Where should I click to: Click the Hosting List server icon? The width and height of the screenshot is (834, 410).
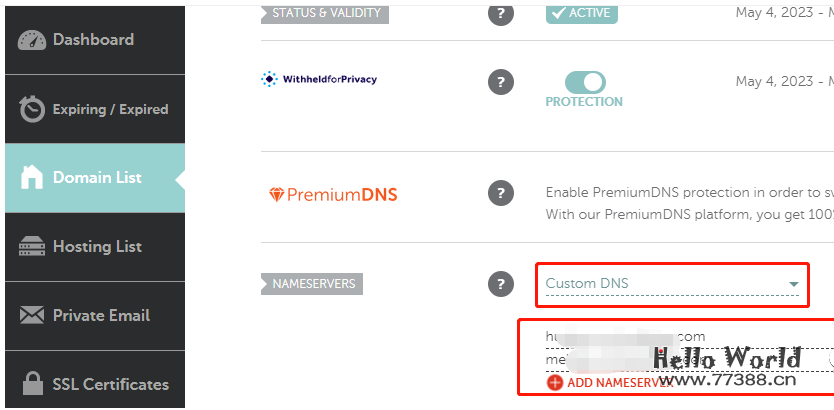[x=33, y=247]
